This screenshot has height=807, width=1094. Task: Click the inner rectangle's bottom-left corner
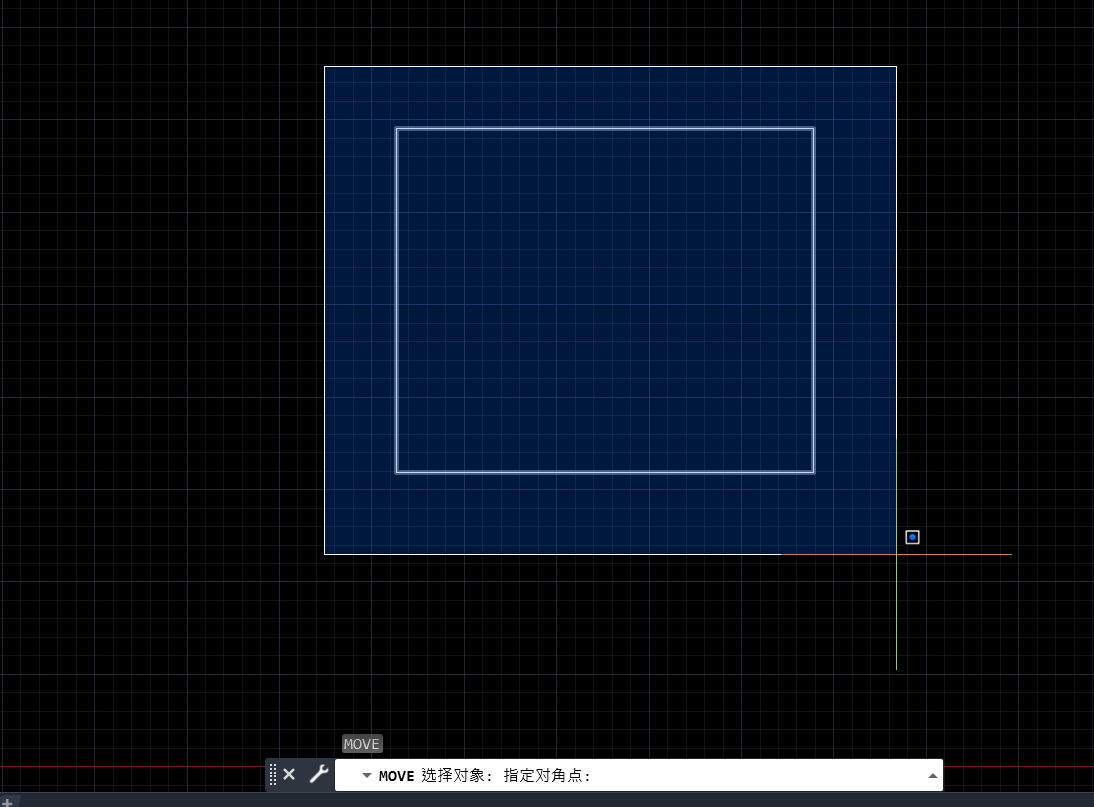397,471
